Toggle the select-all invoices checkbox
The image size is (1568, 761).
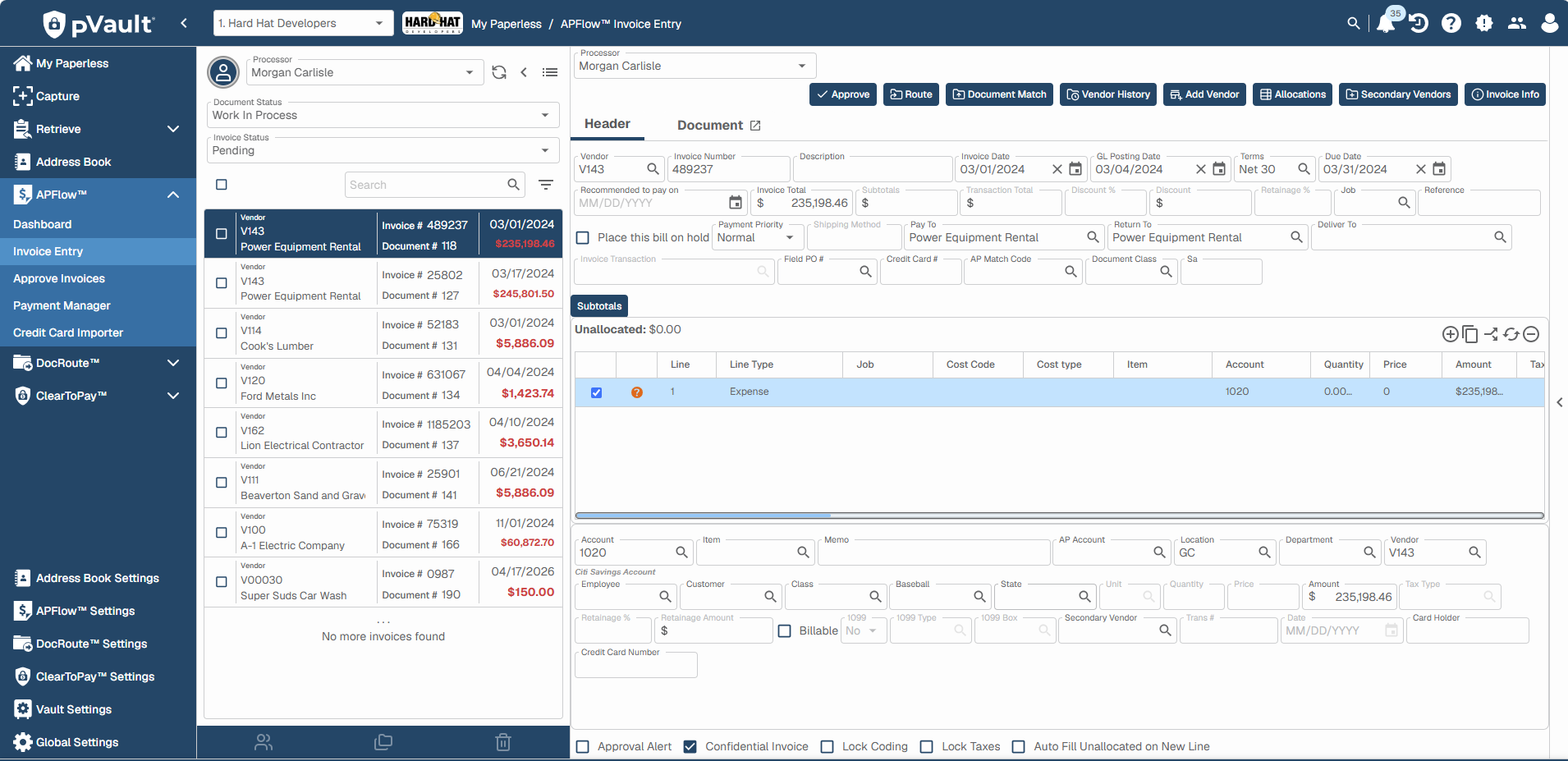click(222, 185)
